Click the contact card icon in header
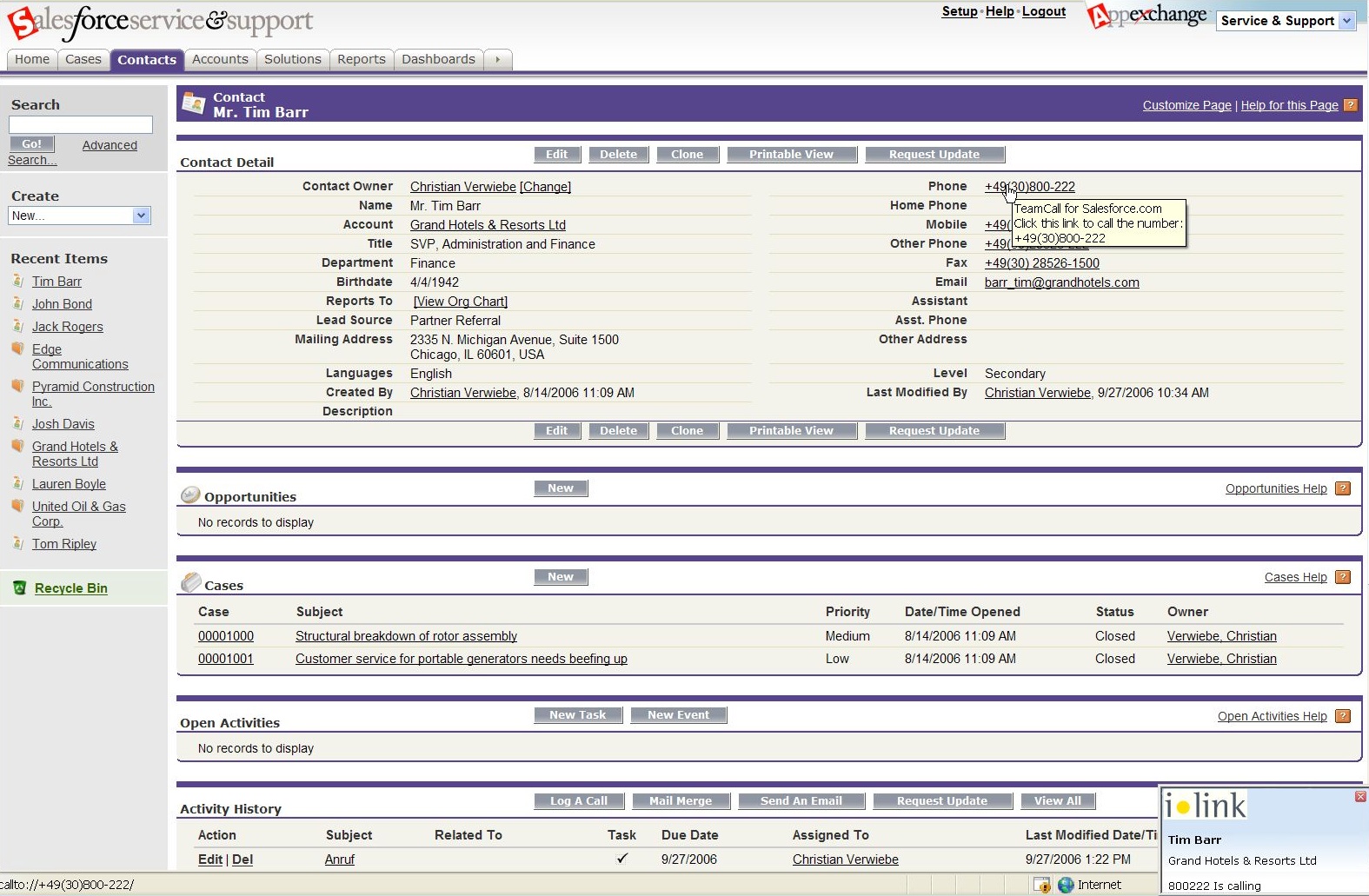1369x896 pixels. pyautogui.click(x=193, y=104)
